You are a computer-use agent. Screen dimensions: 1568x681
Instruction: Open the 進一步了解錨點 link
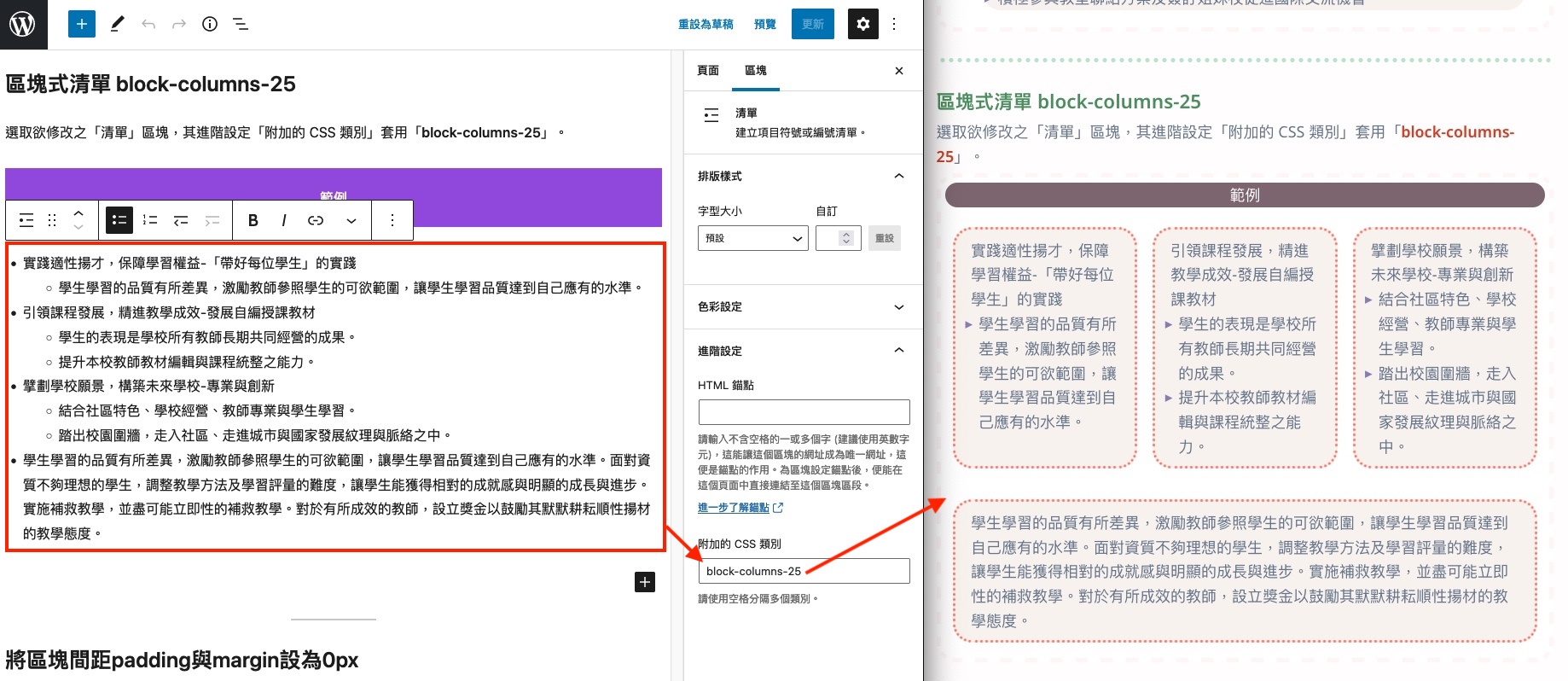tap(740, 508)
